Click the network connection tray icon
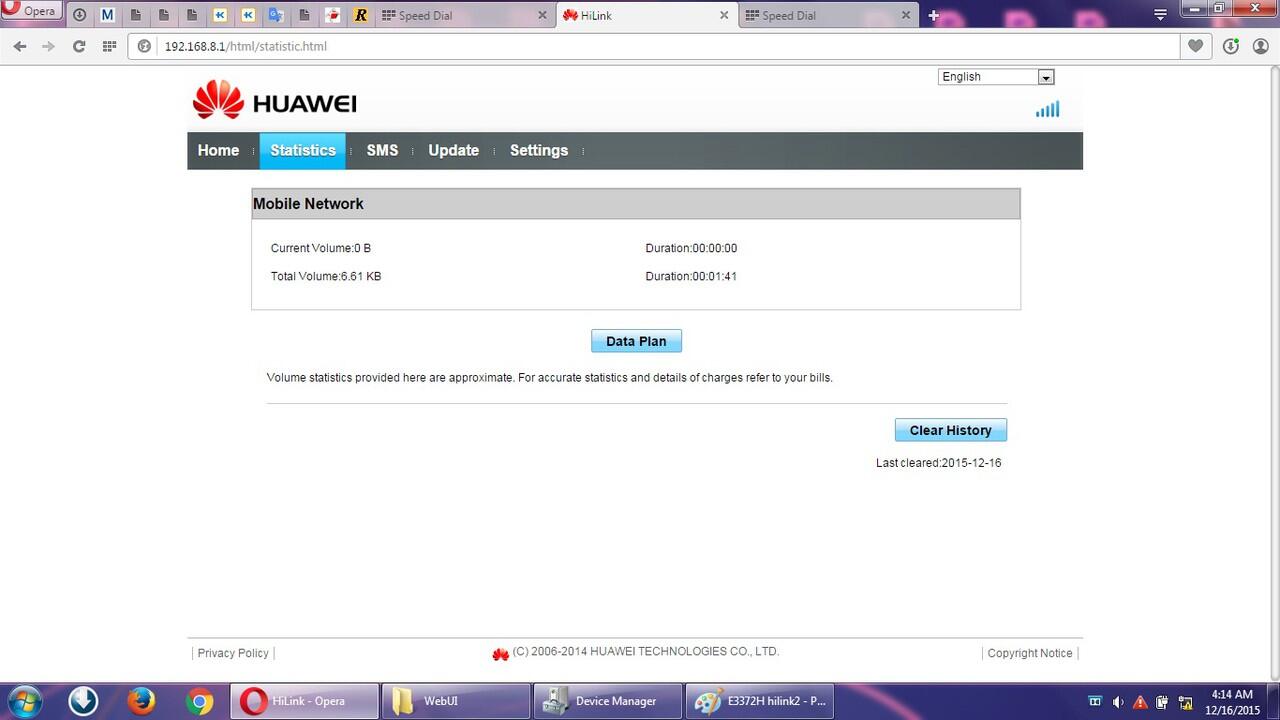Screen dimensions: 1280x720 pyautogui.click(x=1186, y=702)
